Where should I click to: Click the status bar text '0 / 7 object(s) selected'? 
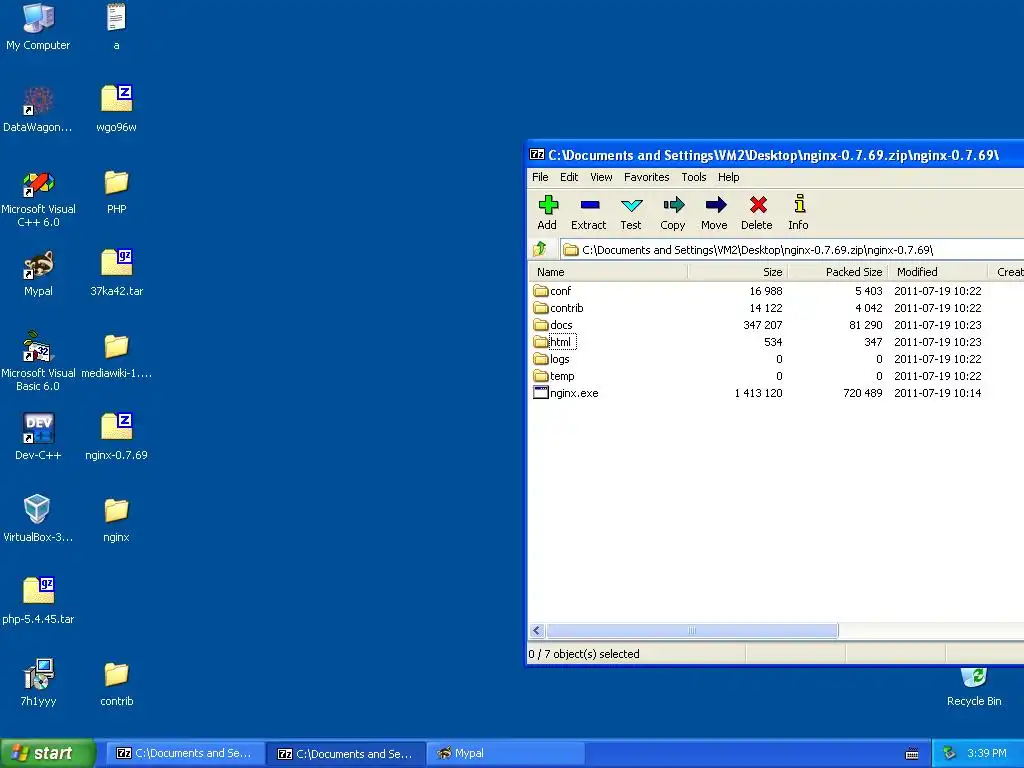tap(584, 654)
